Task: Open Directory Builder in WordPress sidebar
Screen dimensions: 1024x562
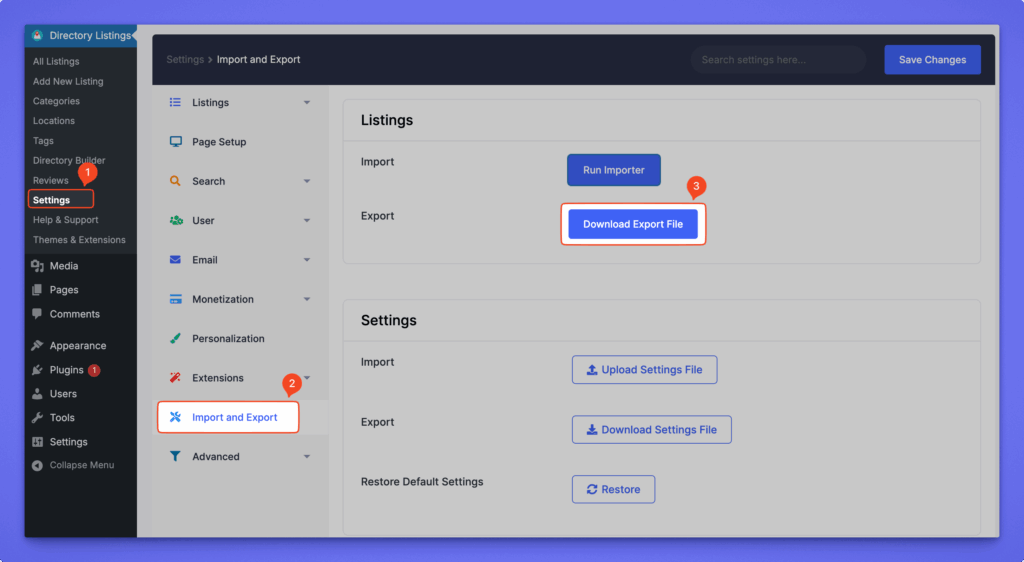Action: pos(69,160)
